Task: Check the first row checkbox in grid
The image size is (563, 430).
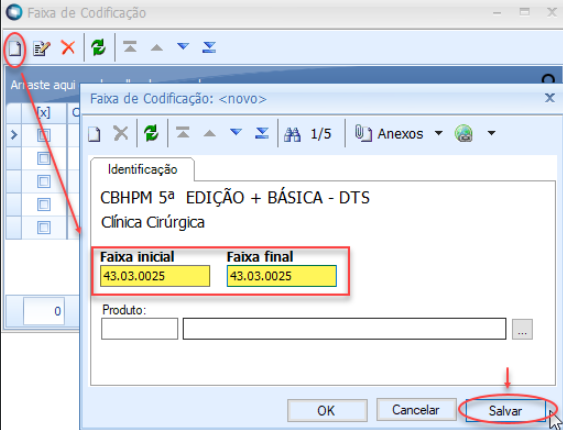Action: pyautogui.click(x=44, y=135)
